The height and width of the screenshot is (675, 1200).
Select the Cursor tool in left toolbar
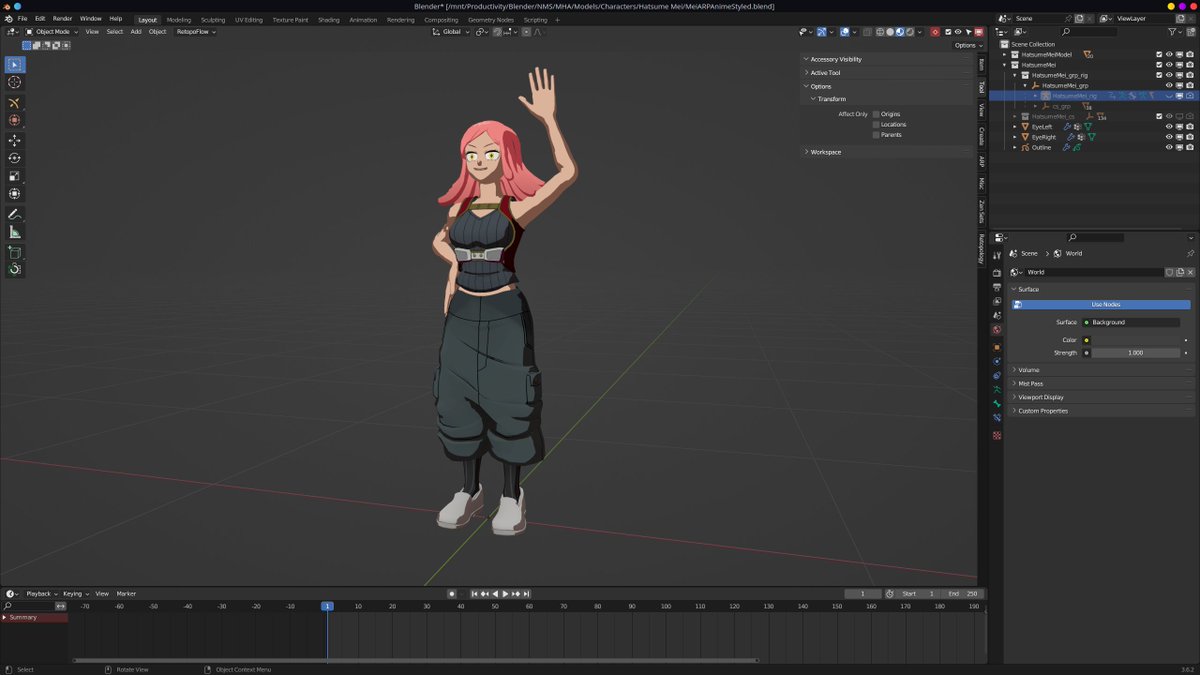(x=14, y=82)
